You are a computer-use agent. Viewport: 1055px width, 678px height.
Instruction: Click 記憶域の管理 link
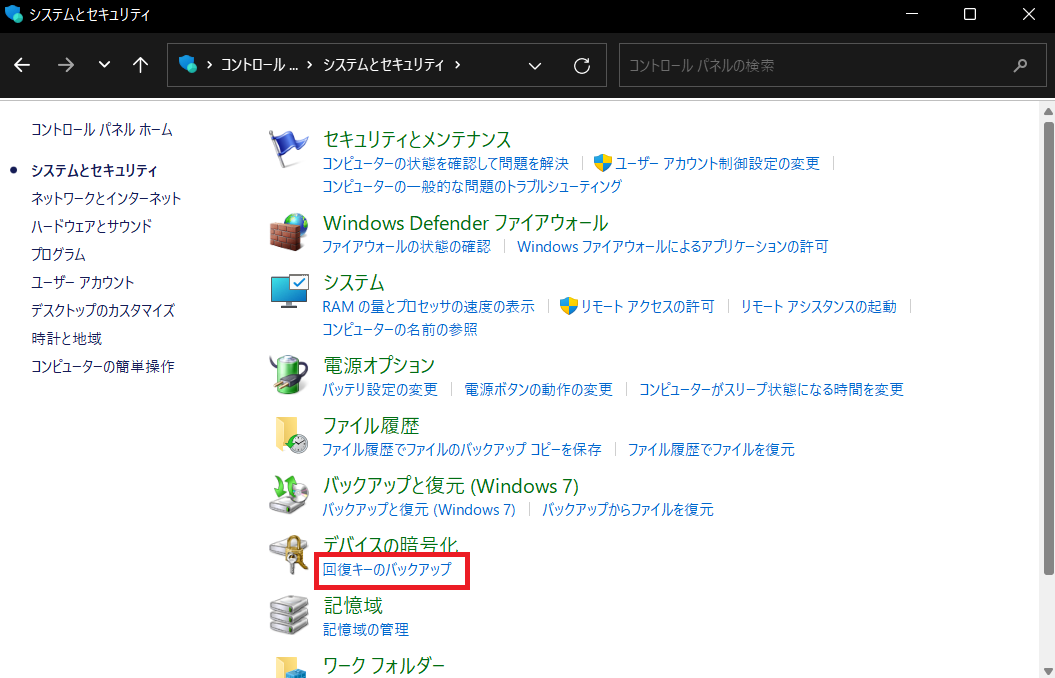tap(365, 630)
